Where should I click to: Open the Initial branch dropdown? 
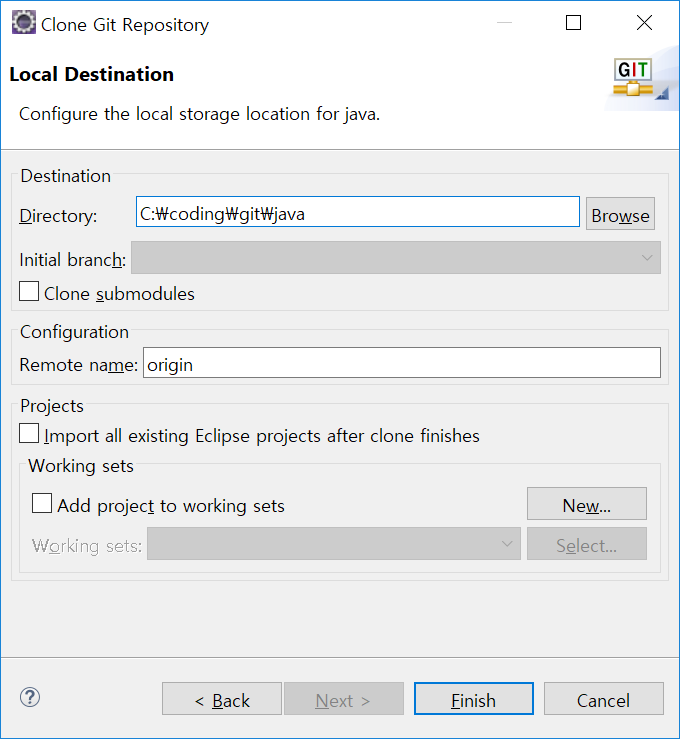[x=395, y=258]
